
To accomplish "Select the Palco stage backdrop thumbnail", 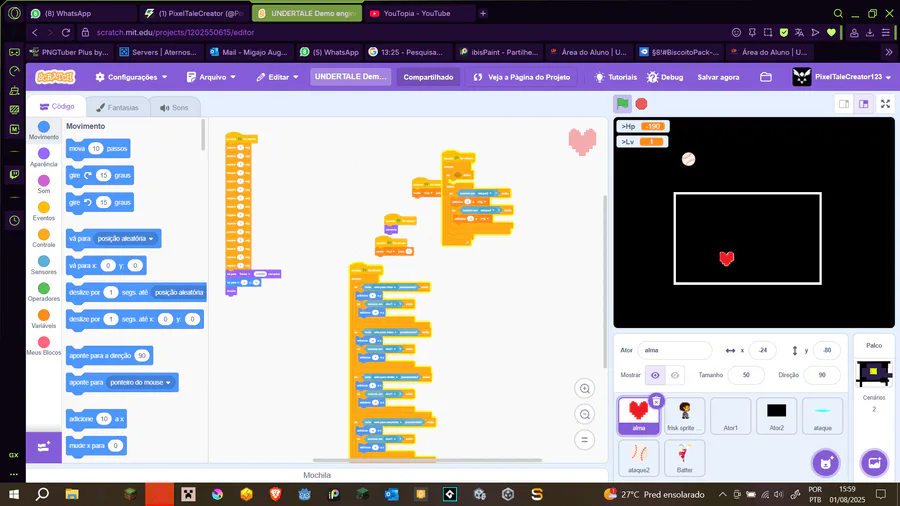I will [874, 374].
